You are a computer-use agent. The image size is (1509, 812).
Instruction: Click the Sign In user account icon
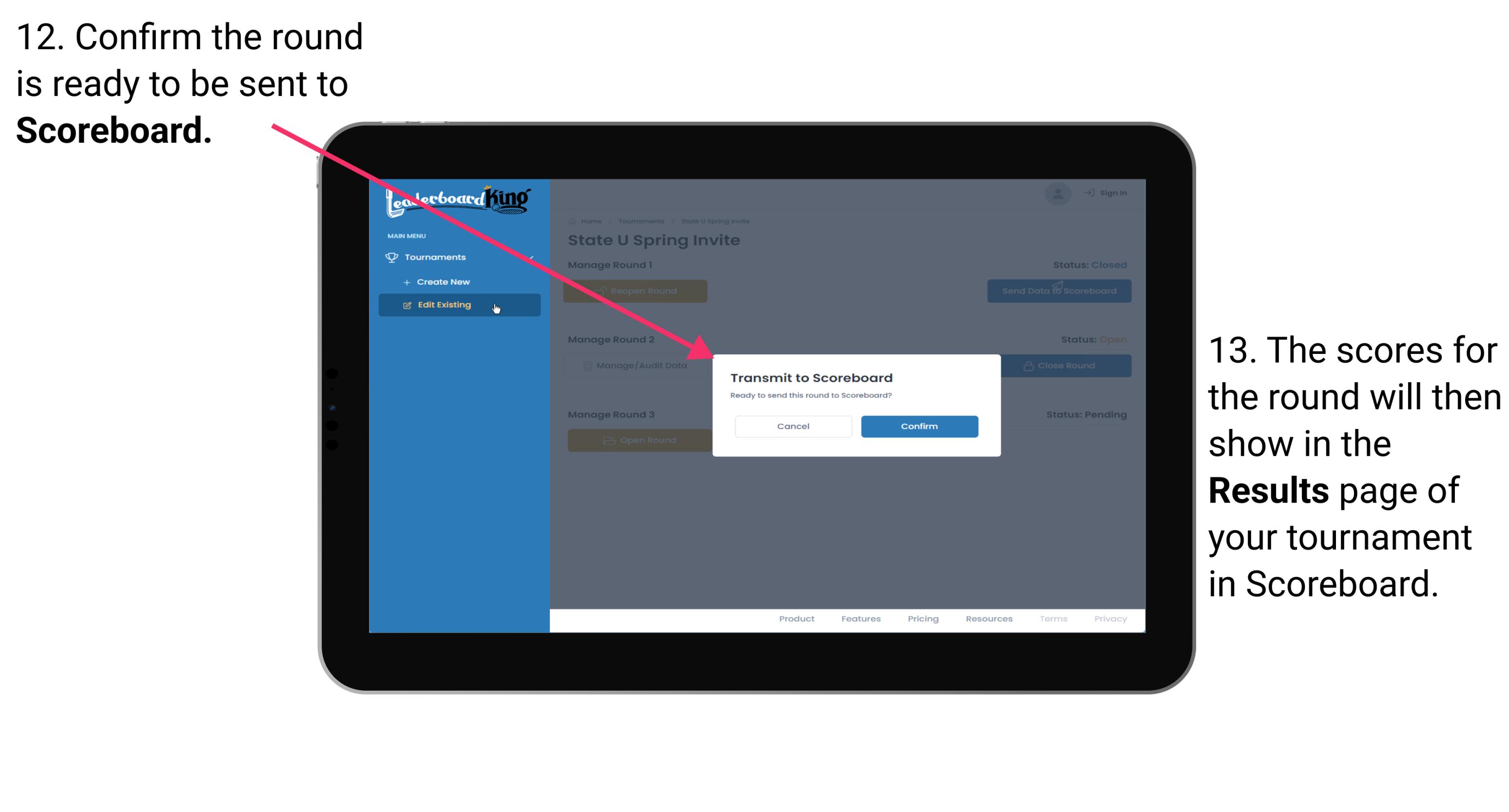1056,192
